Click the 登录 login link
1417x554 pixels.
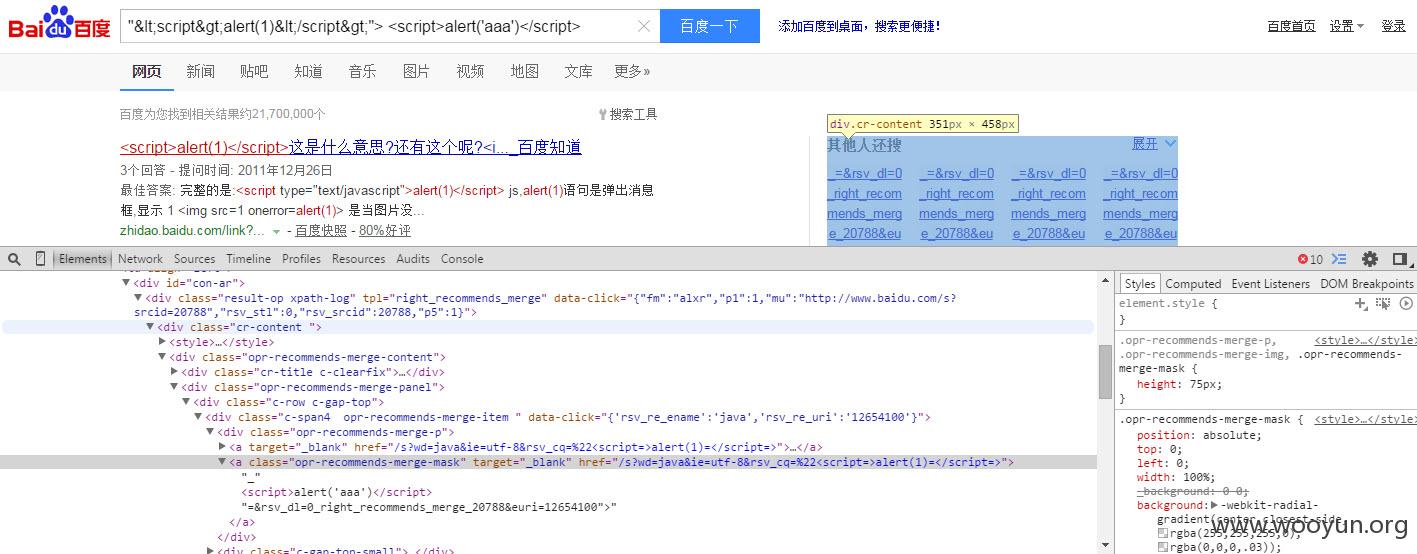coord(1394,26)
